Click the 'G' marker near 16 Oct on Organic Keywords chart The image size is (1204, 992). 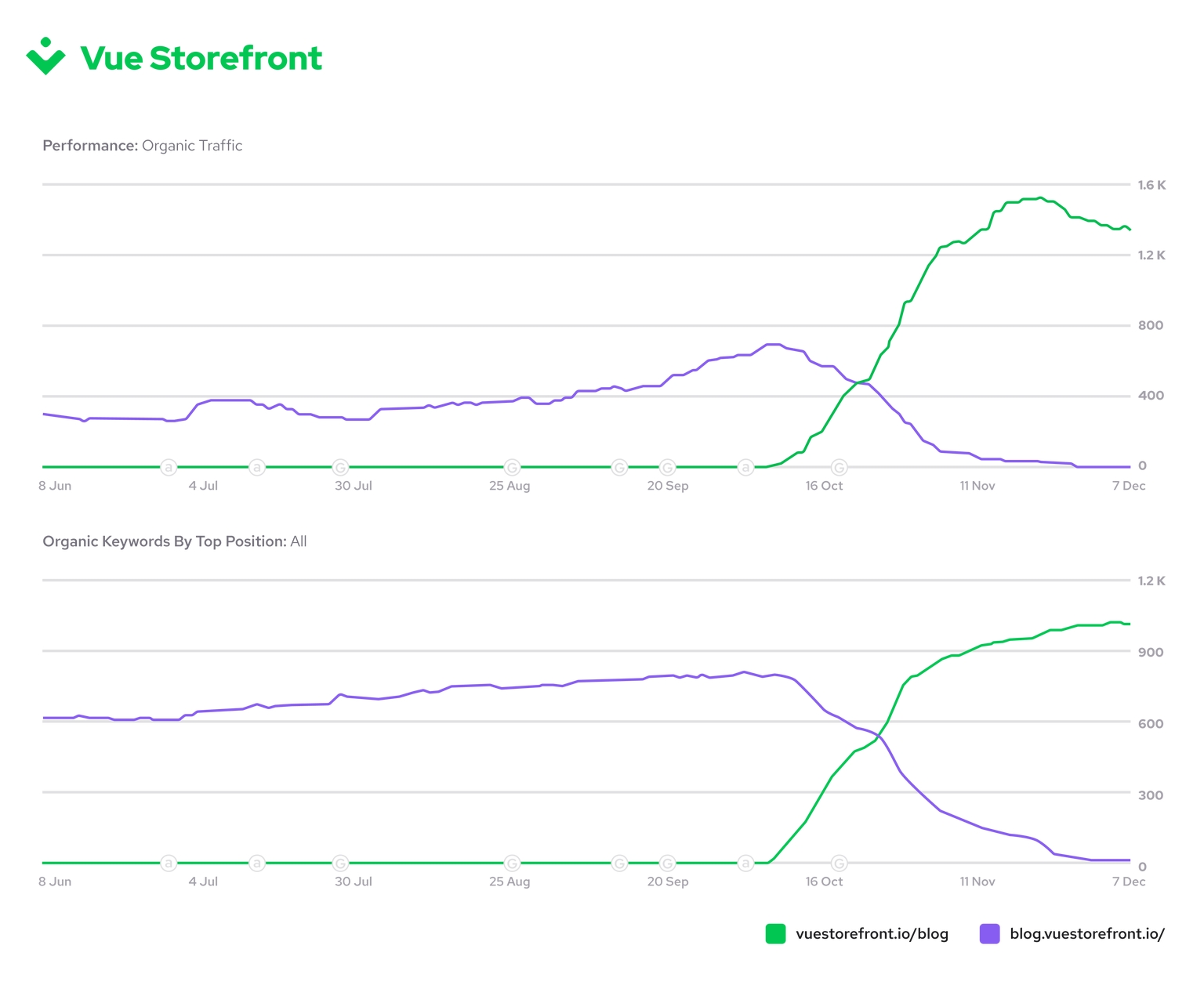[x=839, y=863]
